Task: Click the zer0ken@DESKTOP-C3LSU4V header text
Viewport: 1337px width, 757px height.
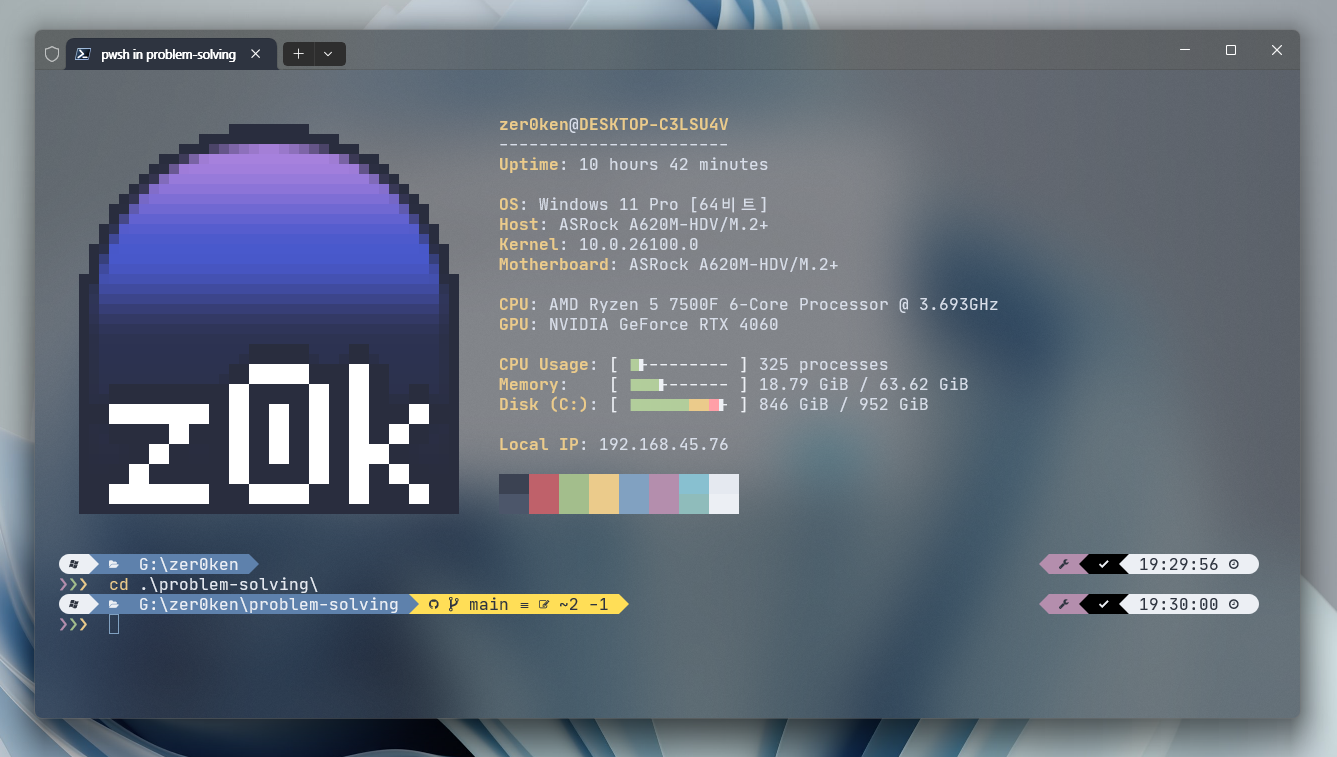Action: tap(614, 125)
